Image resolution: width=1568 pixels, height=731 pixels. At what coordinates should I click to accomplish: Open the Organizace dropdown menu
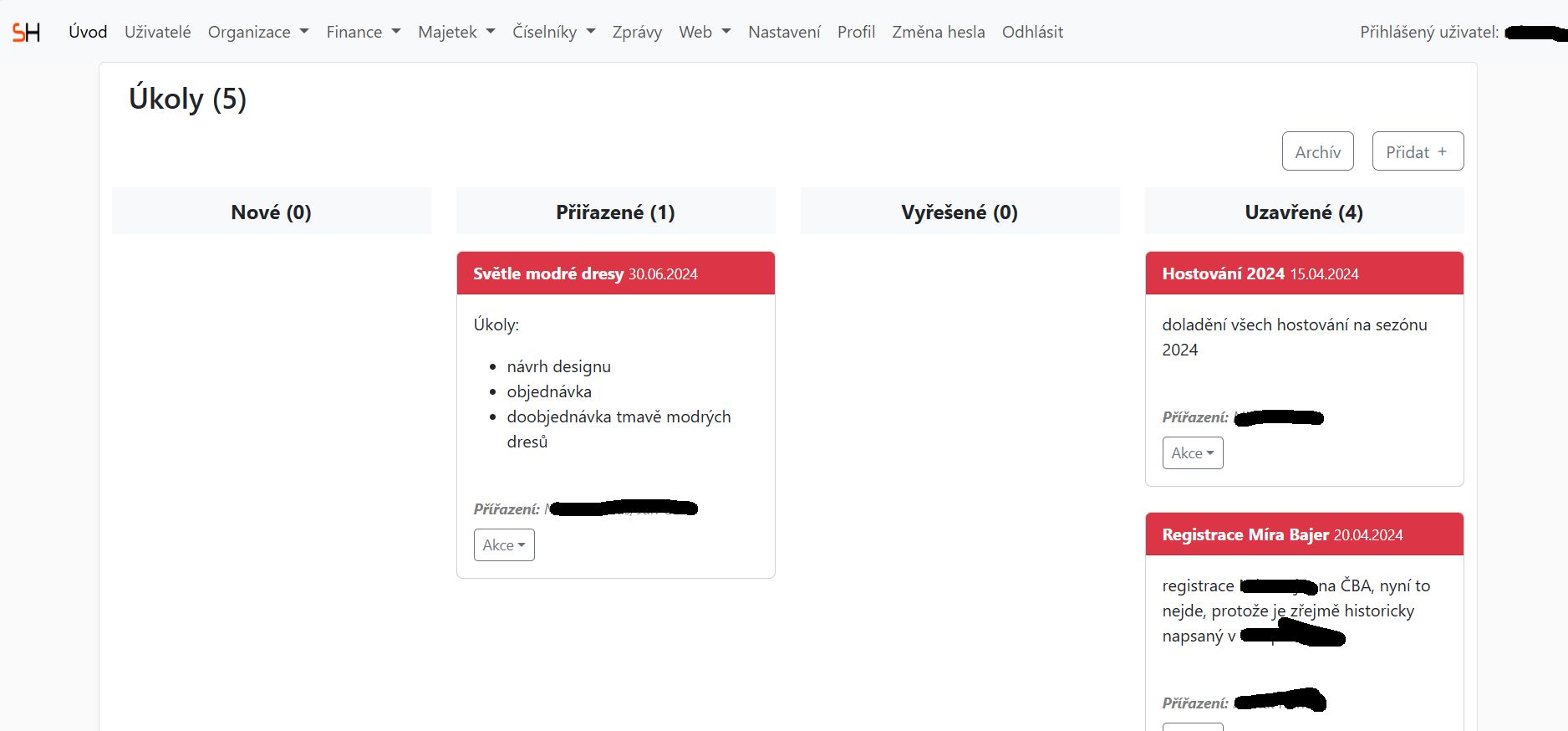257,32
